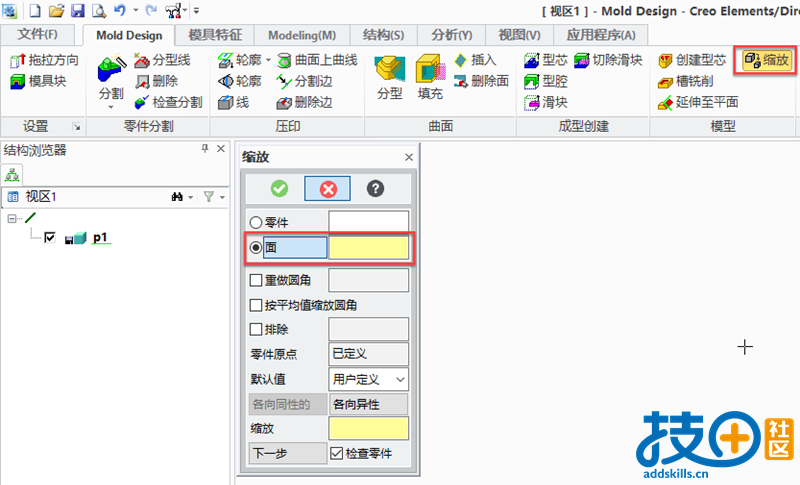Select the 线 imprint tool
800x485 pixels.
(234, 102)
